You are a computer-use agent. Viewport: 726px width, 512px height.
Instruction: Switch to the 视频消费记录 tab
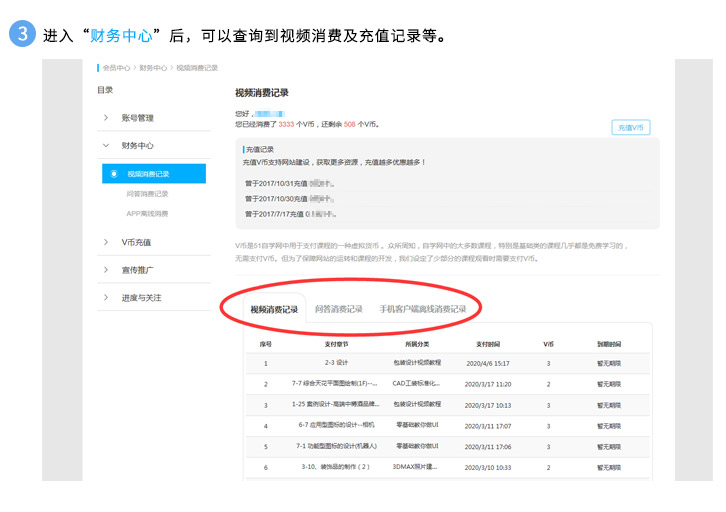point(274,310)
